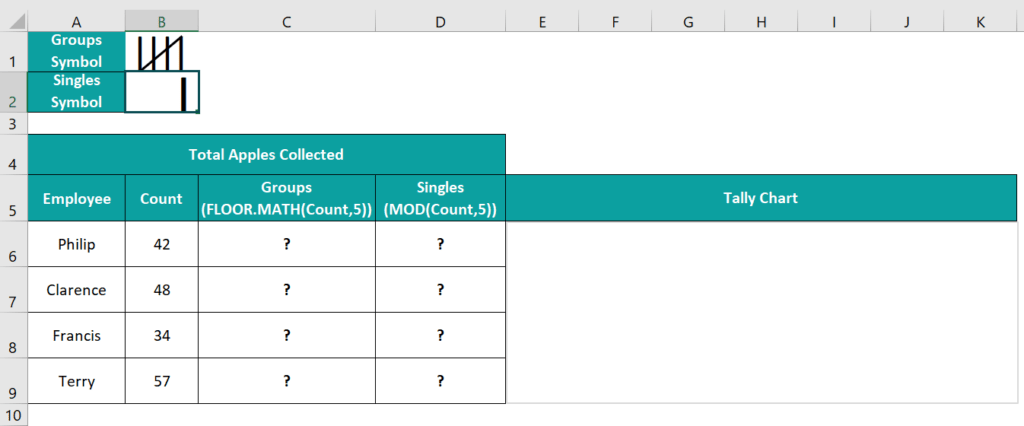Select row 6 header
This screenshot has height=426, width=1024.
[14, 244]
